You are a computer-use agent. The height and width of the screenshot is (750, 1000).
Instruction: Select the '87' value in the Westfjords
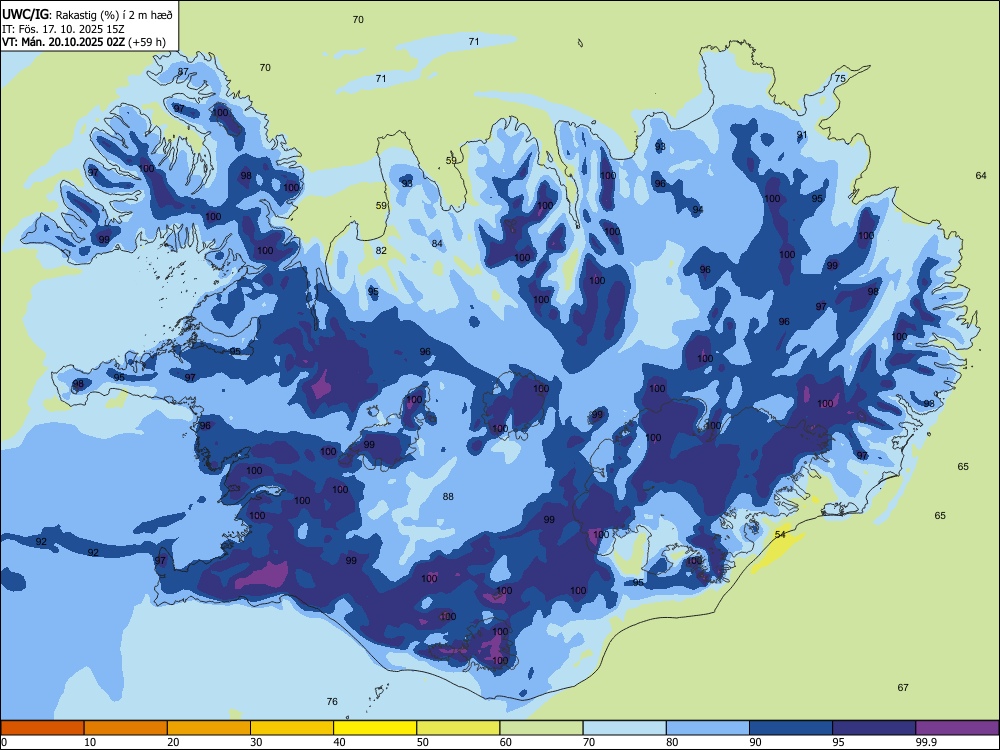[183, 71]
